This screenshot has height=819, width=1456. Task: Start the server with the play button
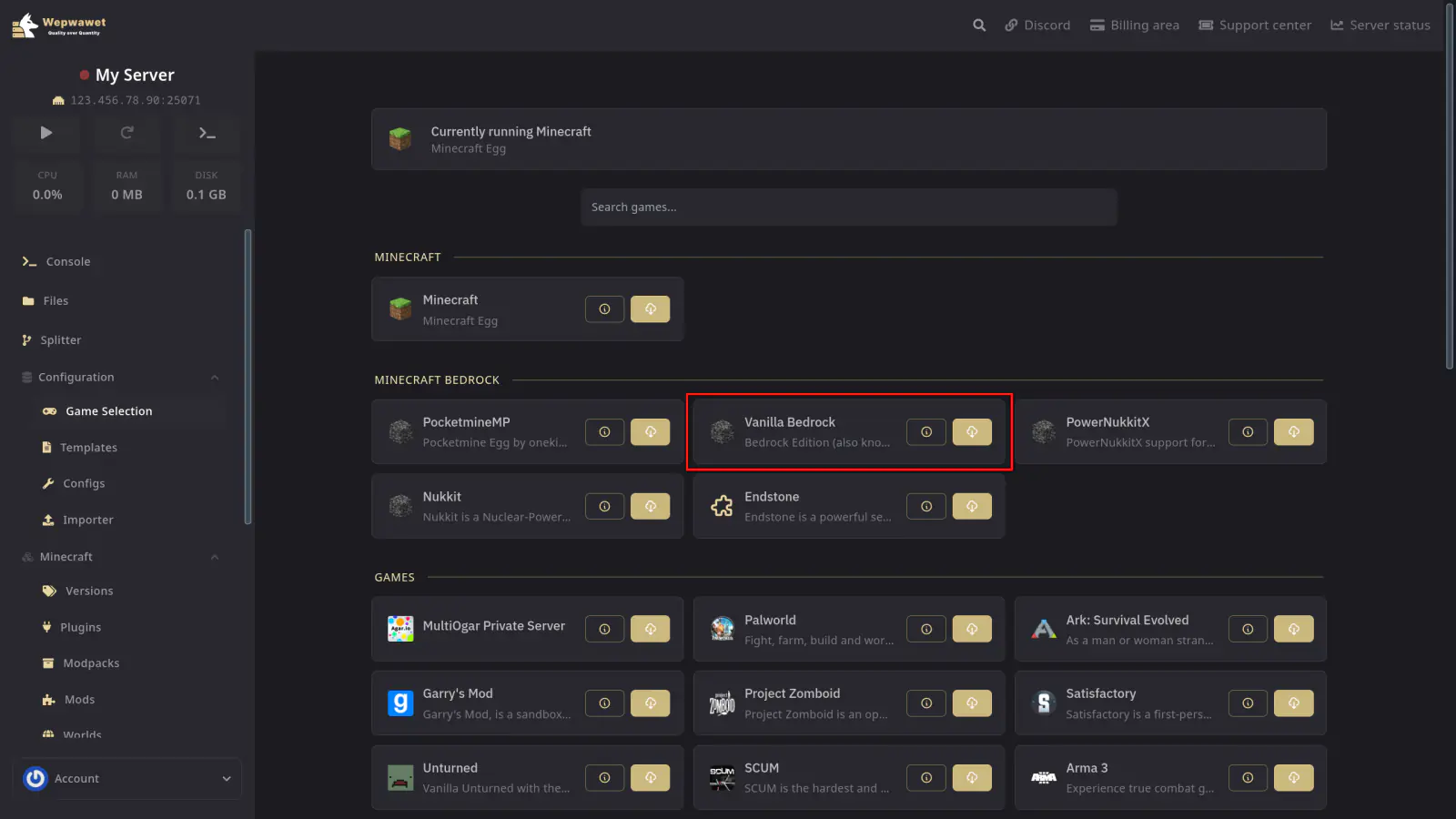click(46, 133)
